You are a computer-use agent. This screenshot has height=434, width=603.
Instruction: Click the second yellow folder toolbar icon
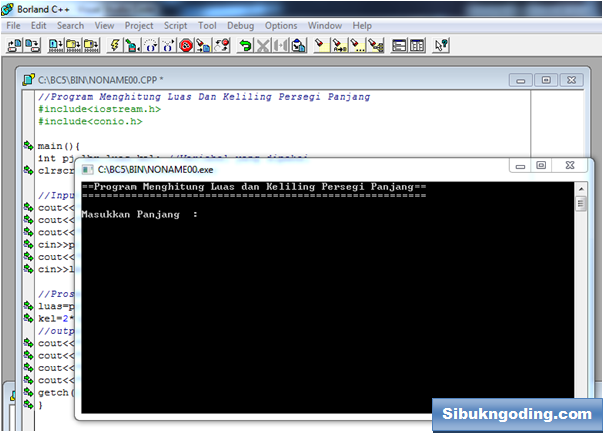[x=91, y=45]
